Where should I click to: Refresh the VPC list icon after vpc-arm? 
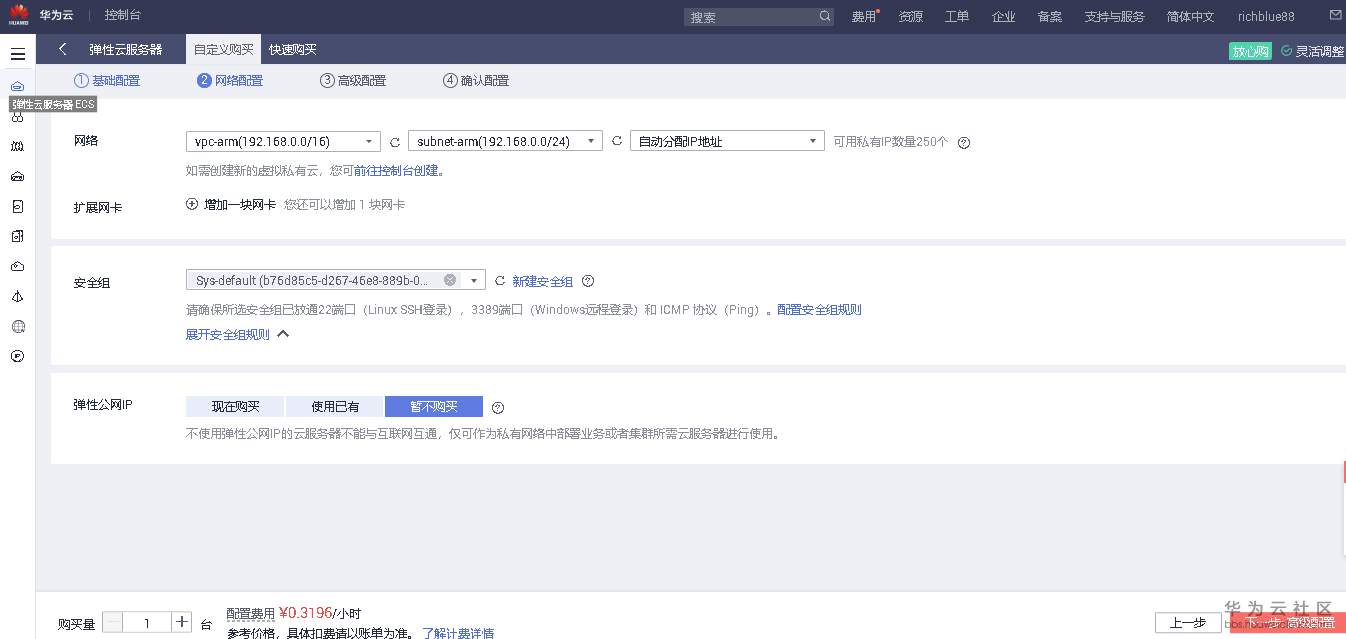pyautogui.click(x=394, y=142)
